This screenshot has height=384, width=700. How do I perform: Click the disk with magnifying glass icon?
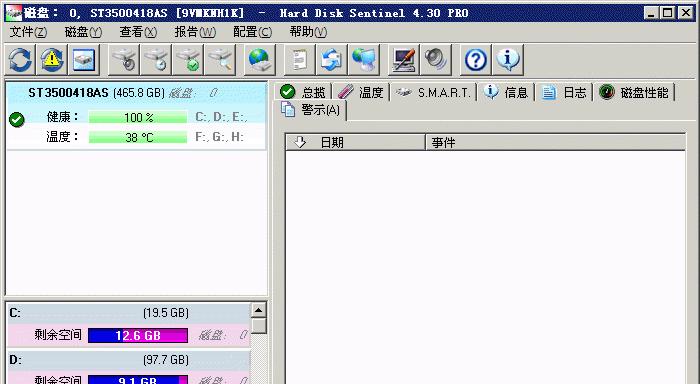220,59
